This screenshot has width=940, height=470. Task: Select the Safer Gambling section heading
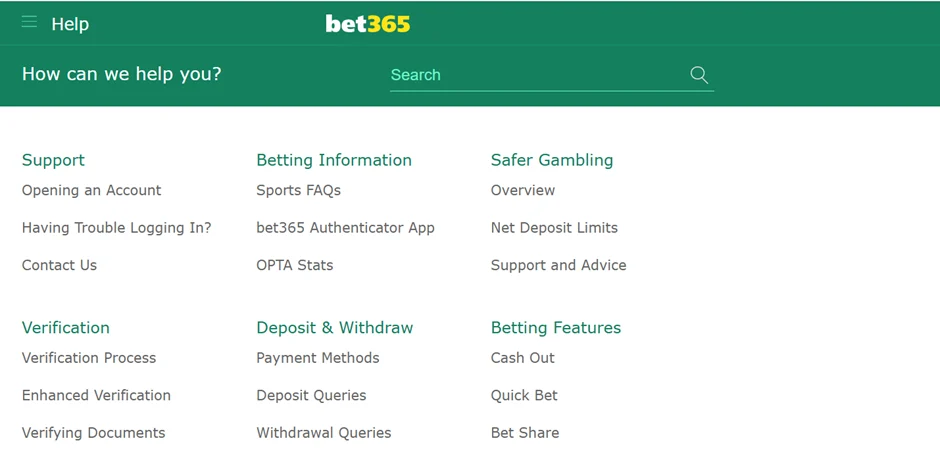tap(552, 160)
